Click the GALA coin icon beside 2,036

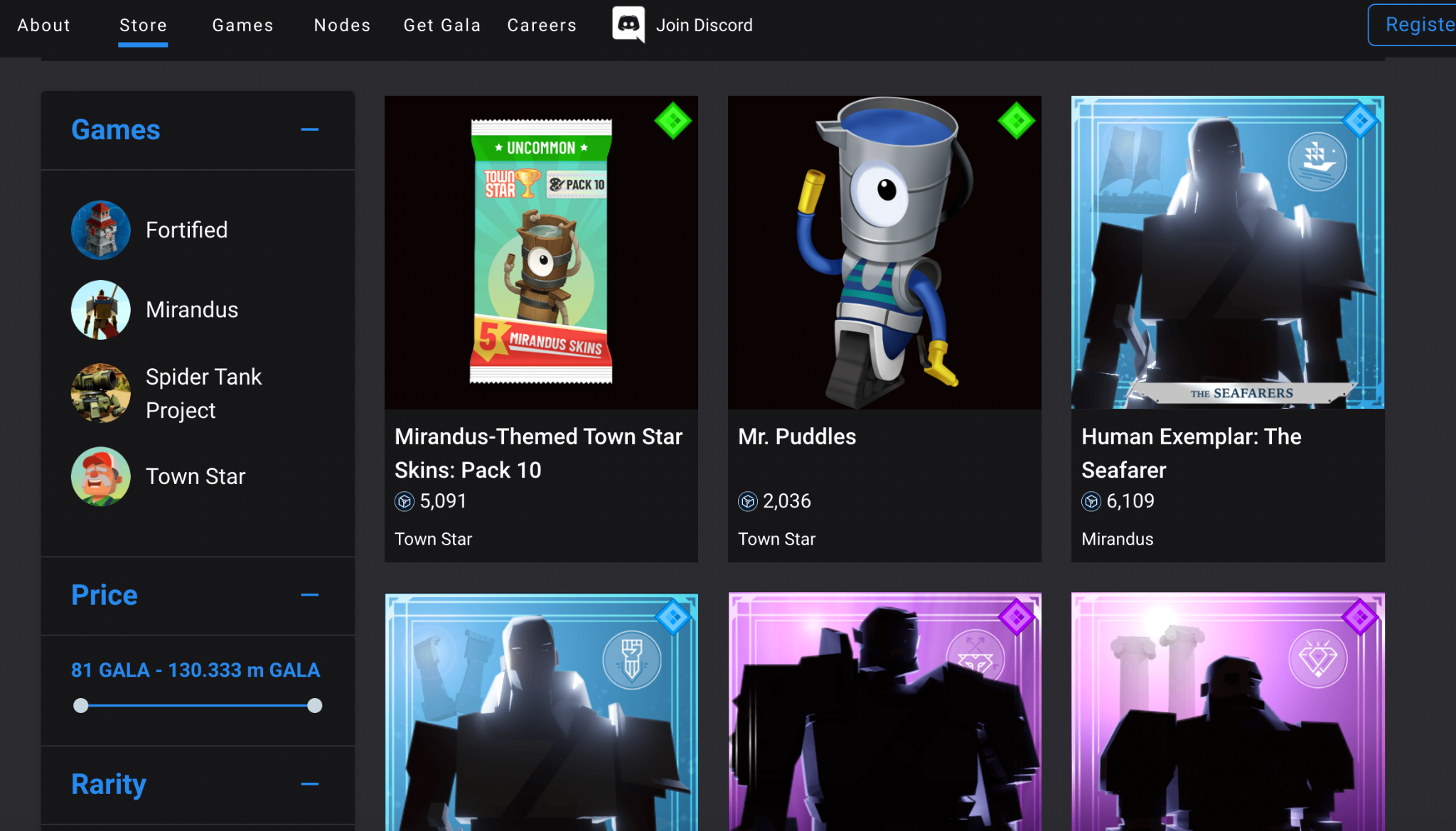[747, 501]
